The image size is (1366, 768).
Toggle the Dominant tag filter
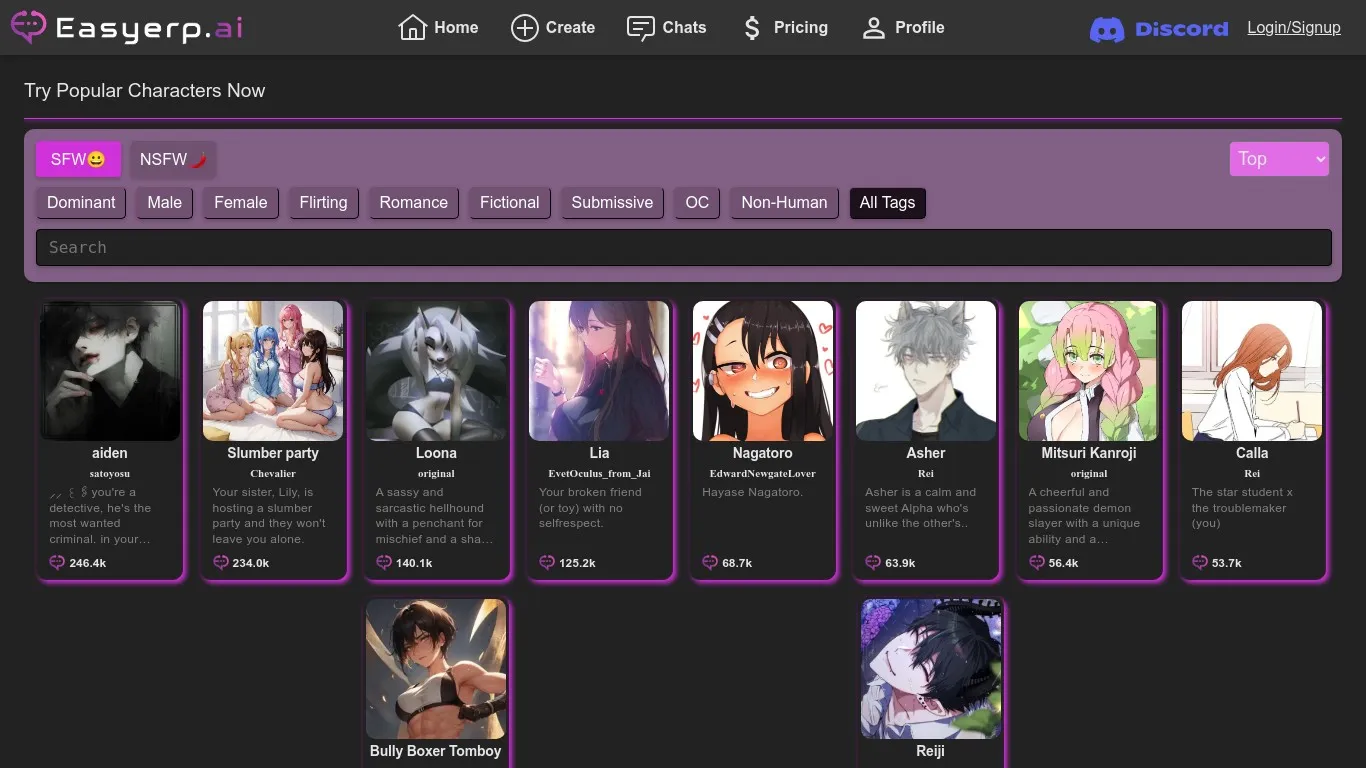click(81, 202)
